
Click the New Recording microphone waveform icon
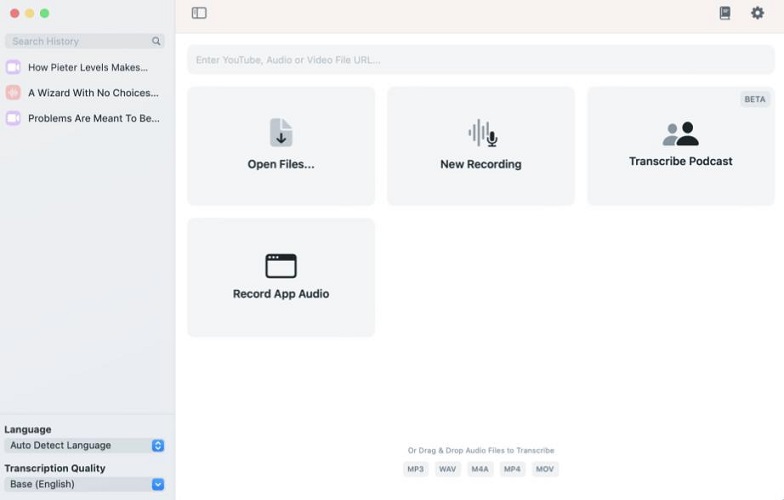click(482, 133)
